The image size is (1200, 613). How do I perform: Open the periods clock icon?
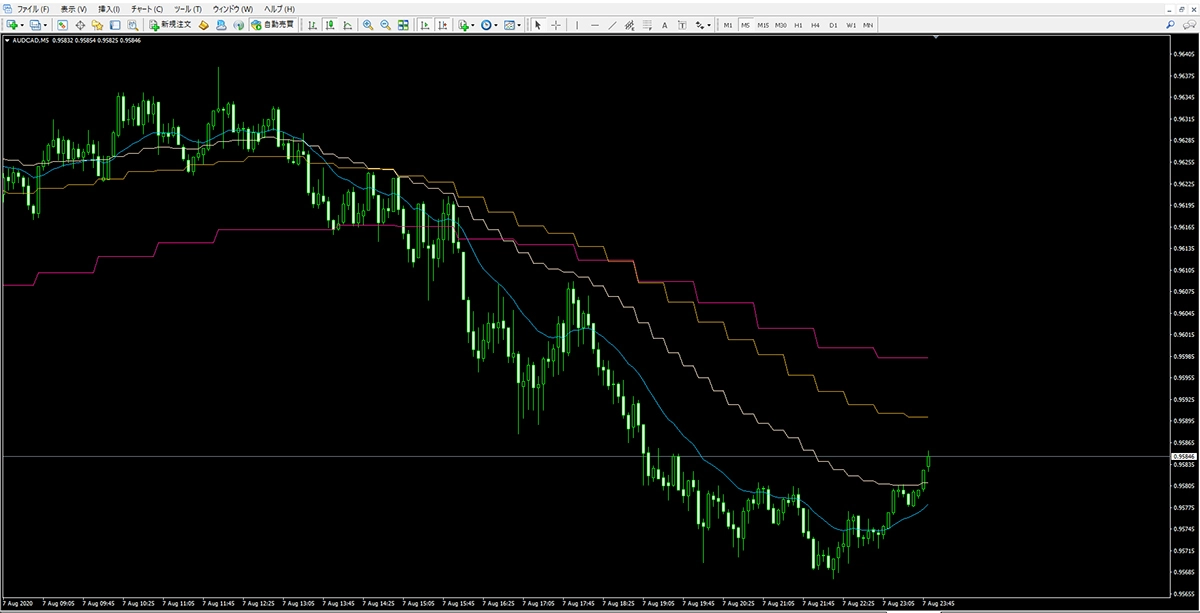click(x=486, y=24)
